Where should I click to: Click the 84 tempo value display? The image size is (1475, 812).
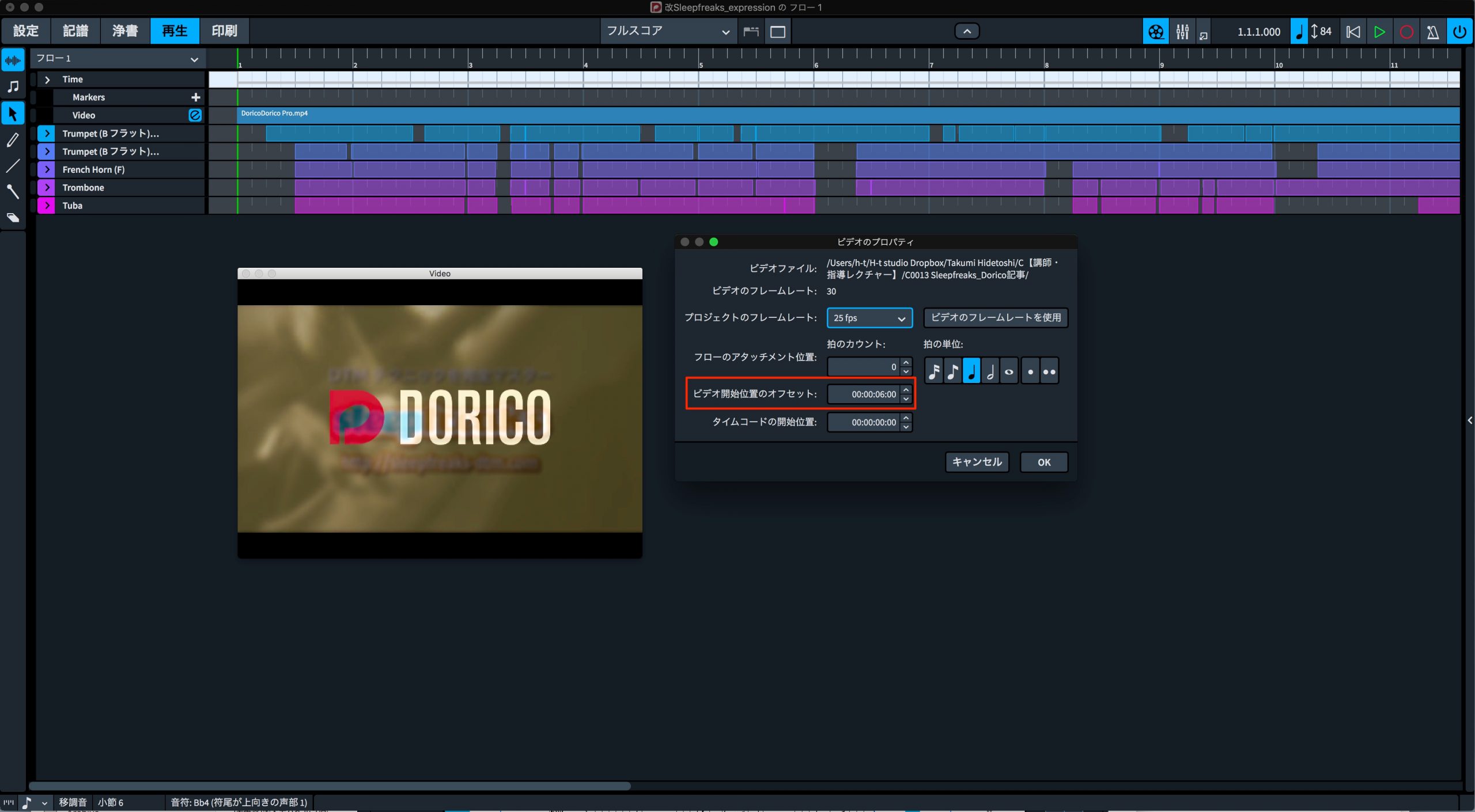[x=1326, y=32]
